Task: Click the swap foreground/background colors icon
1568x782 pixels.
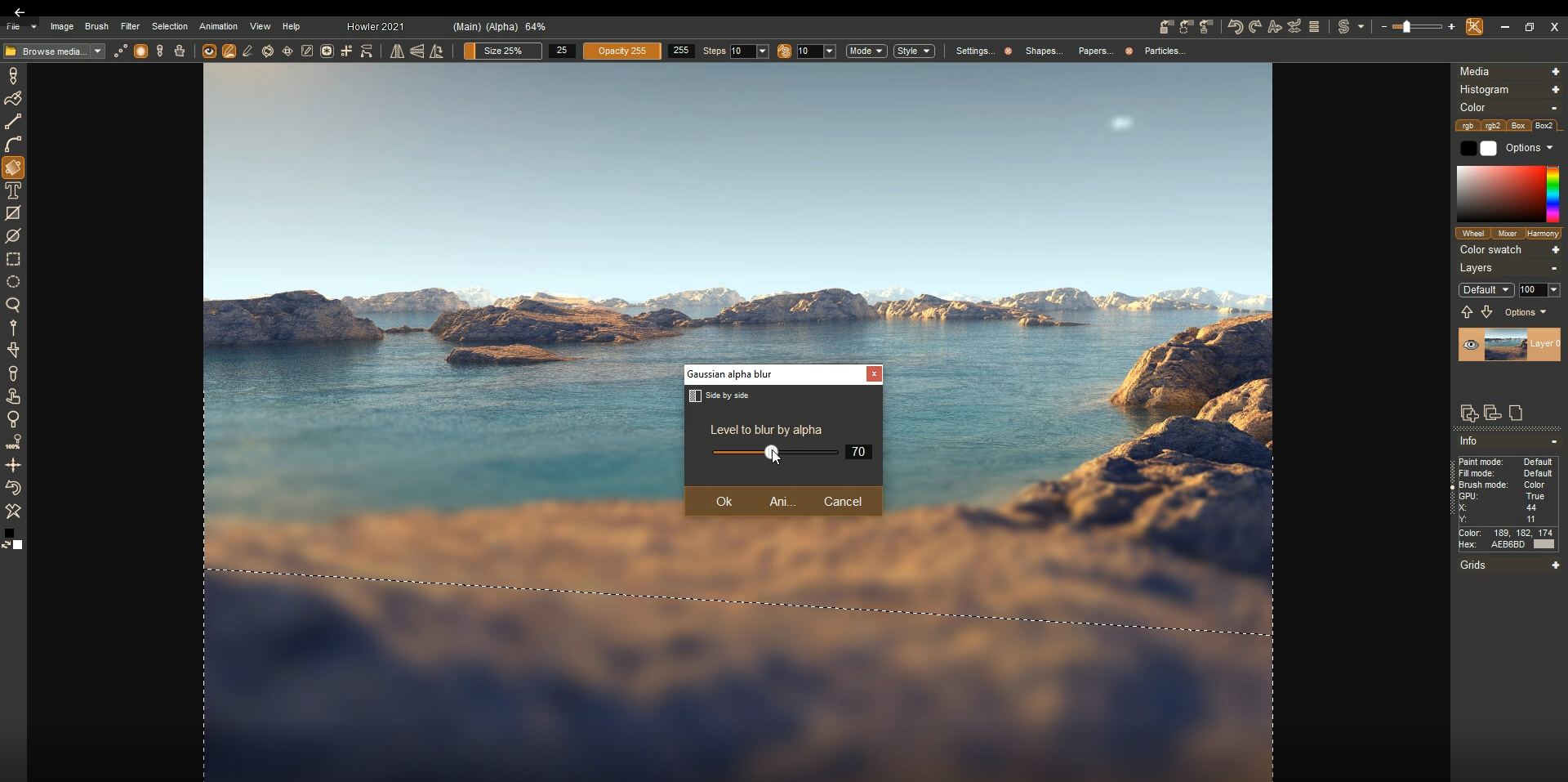Action: pyautogui.click(x=5, y=544)
